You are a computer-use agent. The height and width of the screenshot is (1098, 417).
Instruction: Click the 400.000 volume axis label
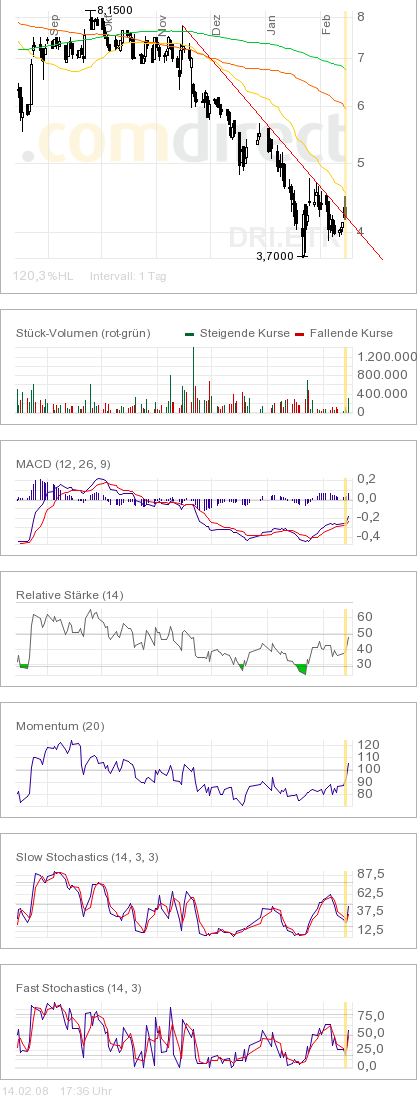click(383, 394)
